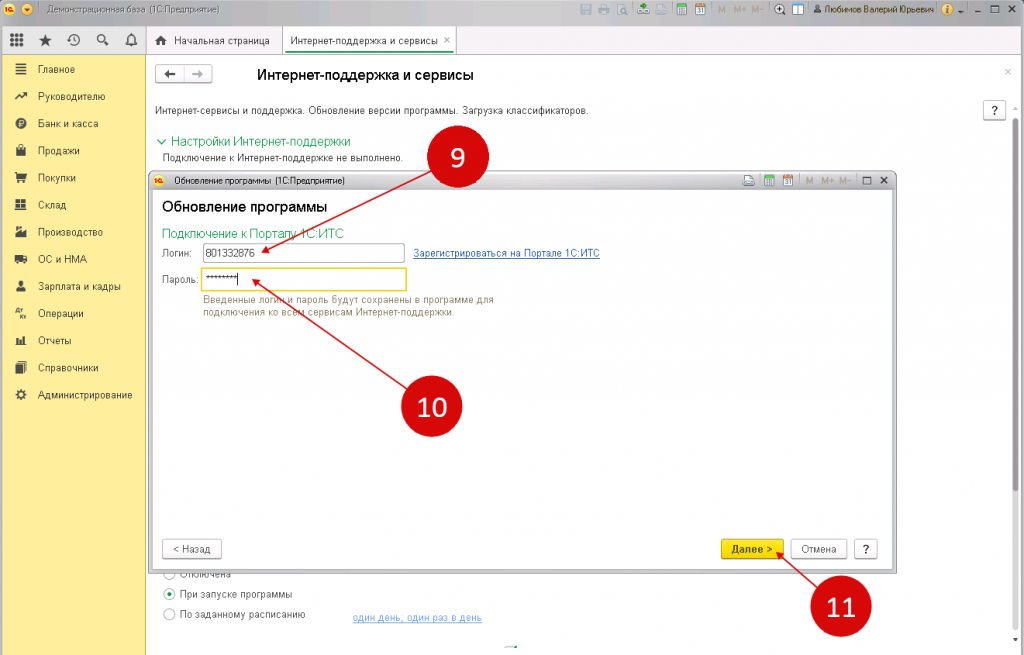Open один день; один раз в день link

pos(417,618)
